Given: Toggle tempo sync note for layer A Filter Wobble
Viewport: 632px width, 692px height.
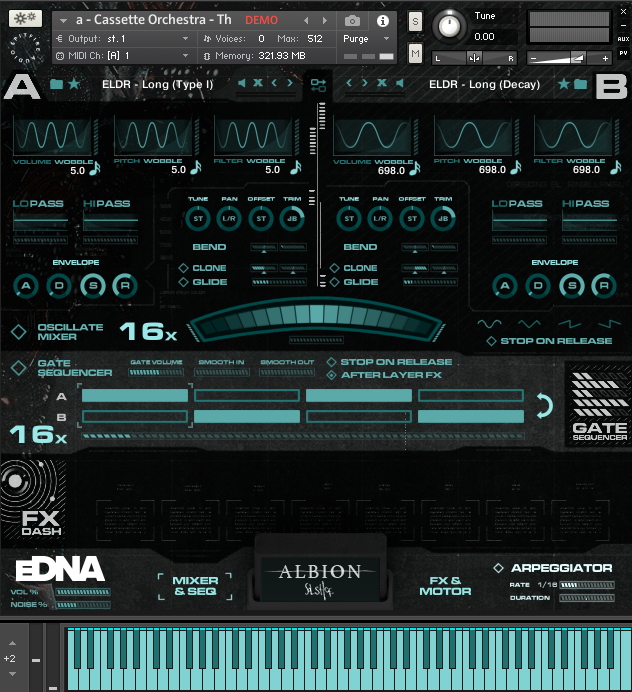Looking at the screenshot, I should 296,167.
